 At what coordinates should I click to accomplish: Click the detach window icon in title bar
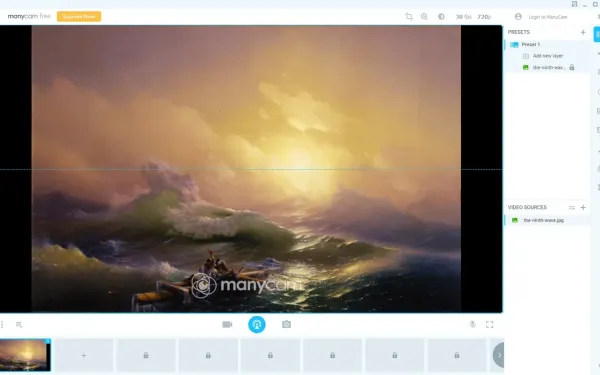pos(574,4)
